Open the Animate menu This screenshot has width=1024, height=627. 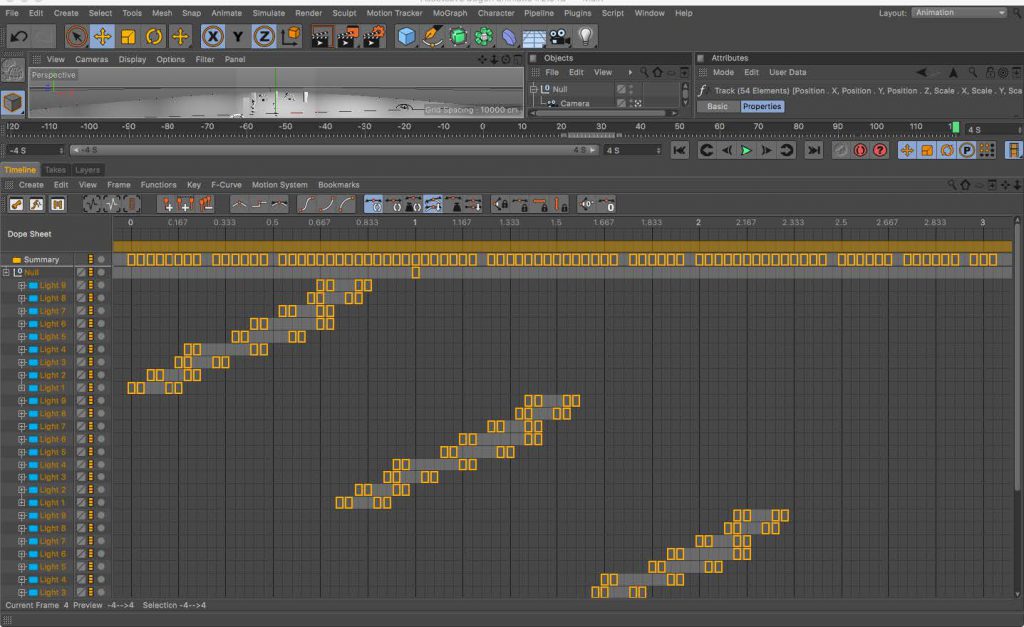click(x=227, y=13)
